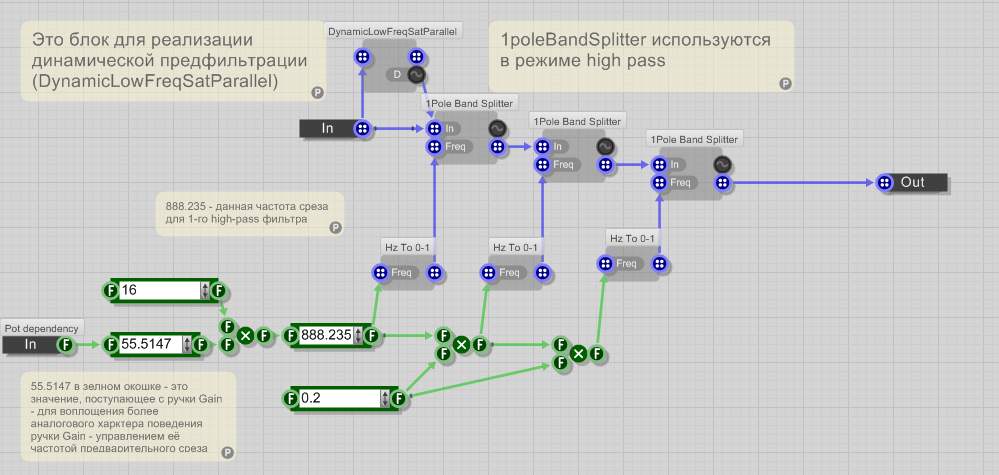
Task: Select the first 1Pole Band Splitter title
Action: (x=469, y=103)
